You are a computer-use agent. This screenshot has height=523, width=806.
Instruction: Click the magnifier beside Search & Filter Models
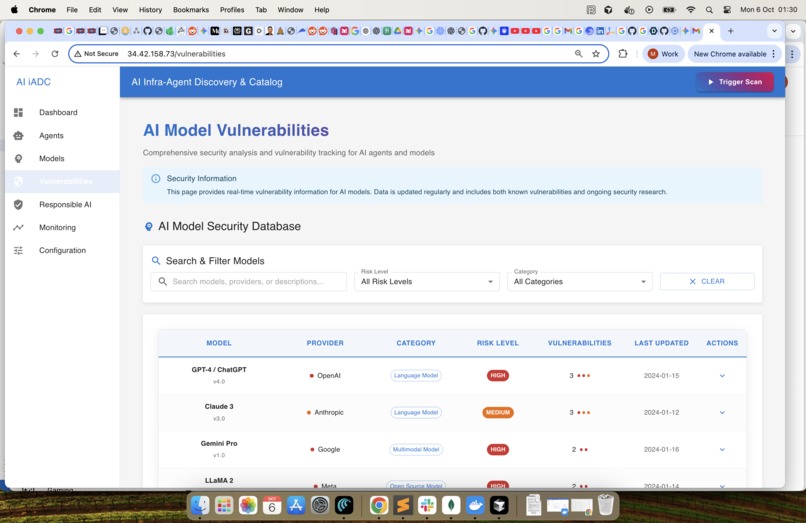[x=156, y=261]
